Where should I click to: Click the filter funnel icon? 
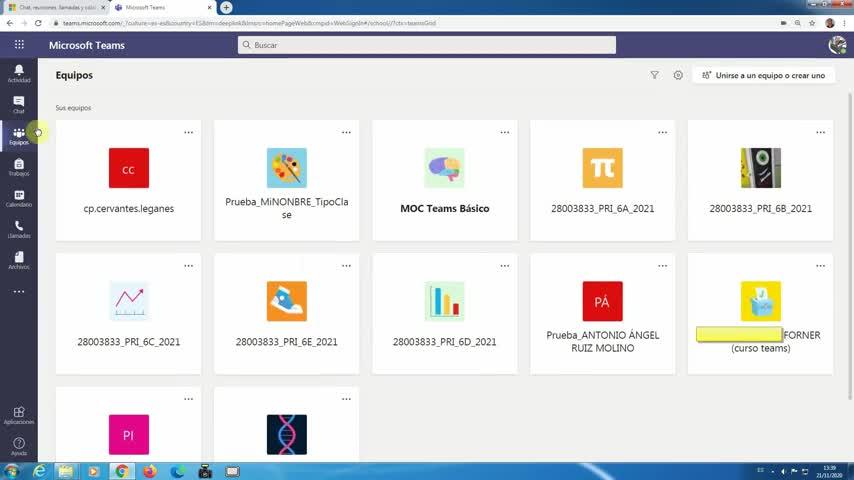[x=654, y=75]
